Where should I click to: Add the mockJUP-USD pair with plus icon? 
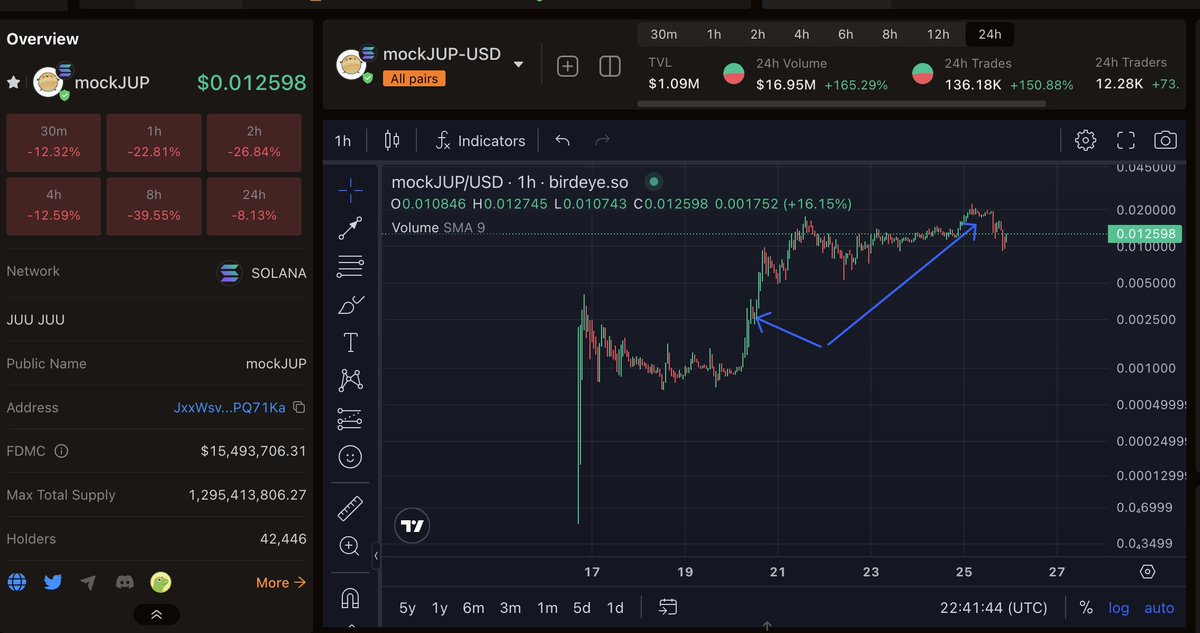click(x=567, y=67)
